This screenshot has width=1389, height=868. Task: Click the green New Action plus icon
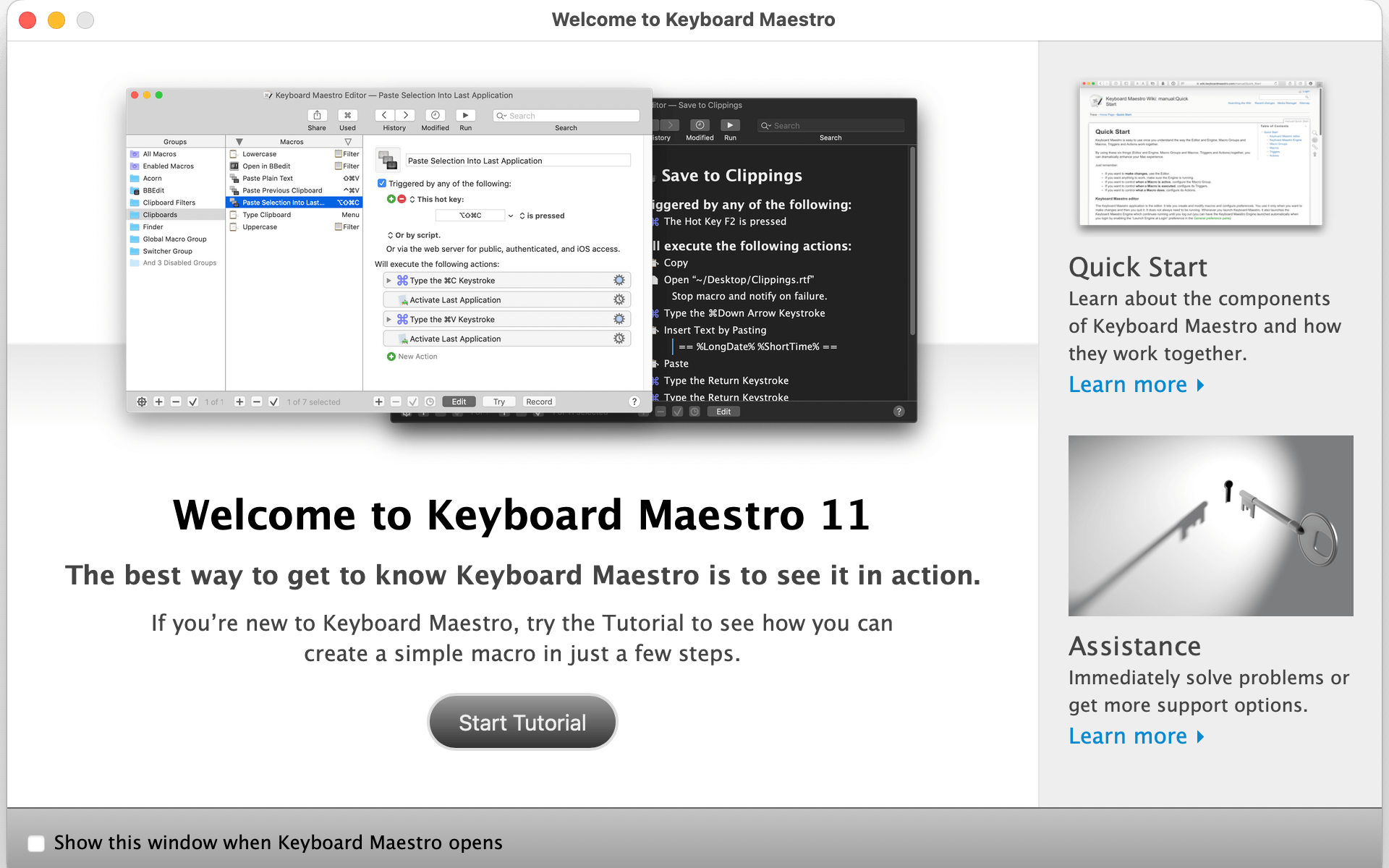pyautogui.click(x=391, y=357)
